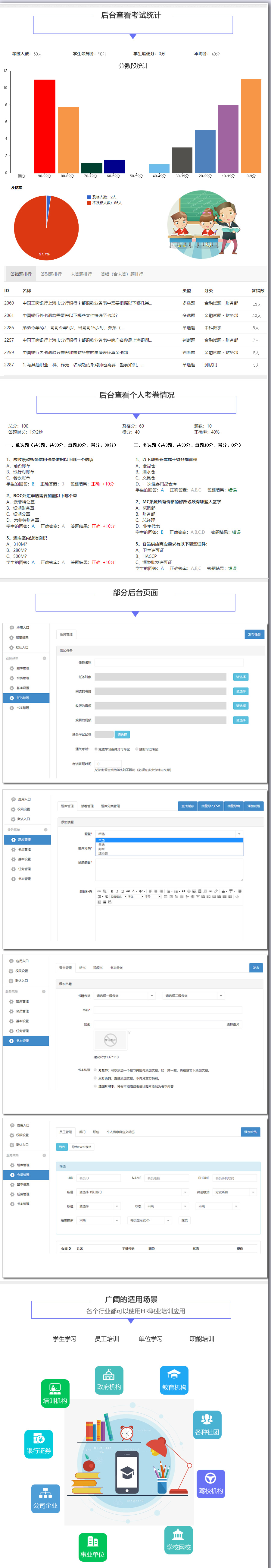Click the 批量导入CSV button
This screenshot has width=271, height=1568.
coord(210,806)
